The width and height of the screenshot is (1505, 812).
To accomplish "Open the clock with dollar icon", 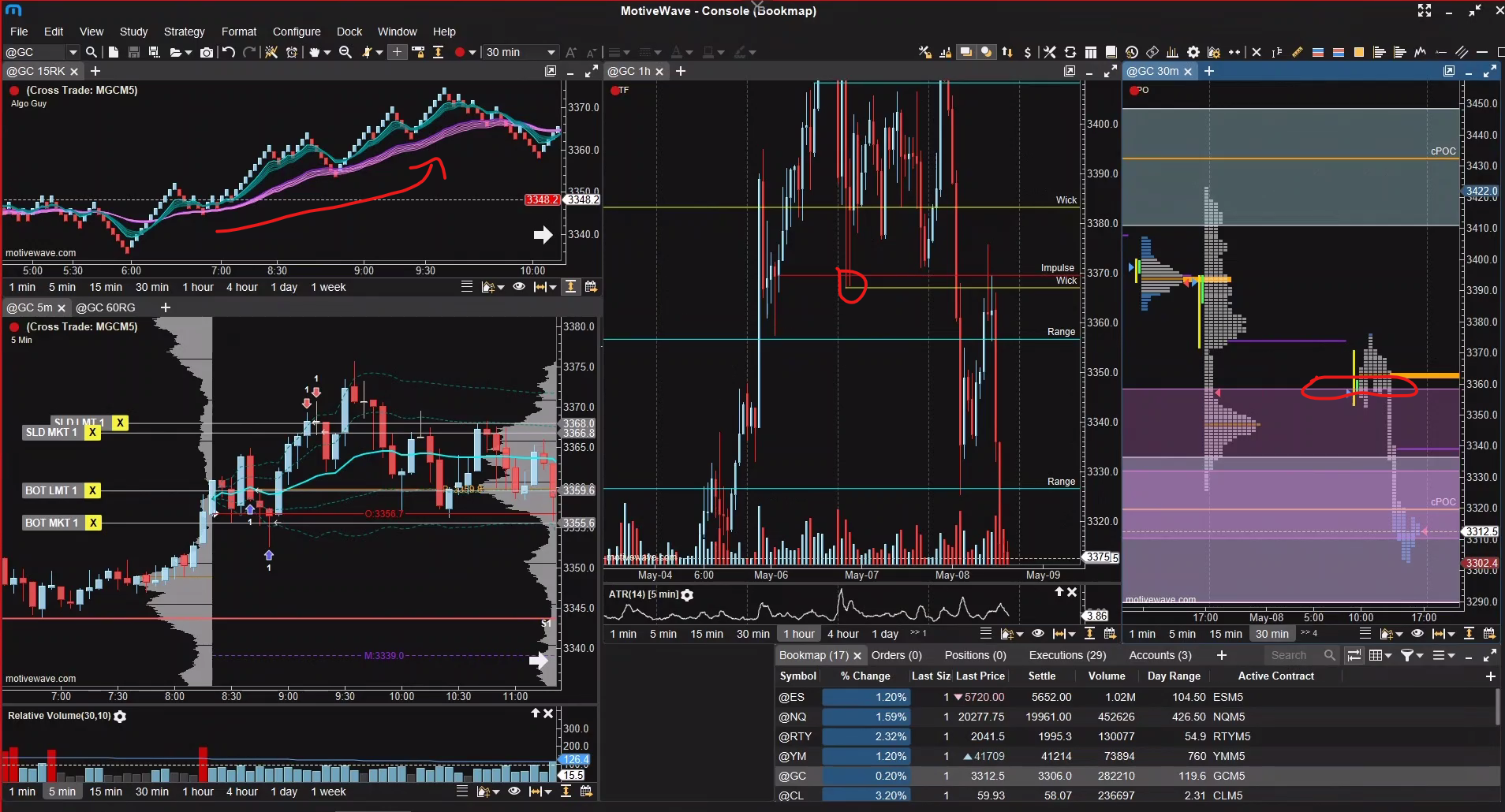I will [1132, 52].
